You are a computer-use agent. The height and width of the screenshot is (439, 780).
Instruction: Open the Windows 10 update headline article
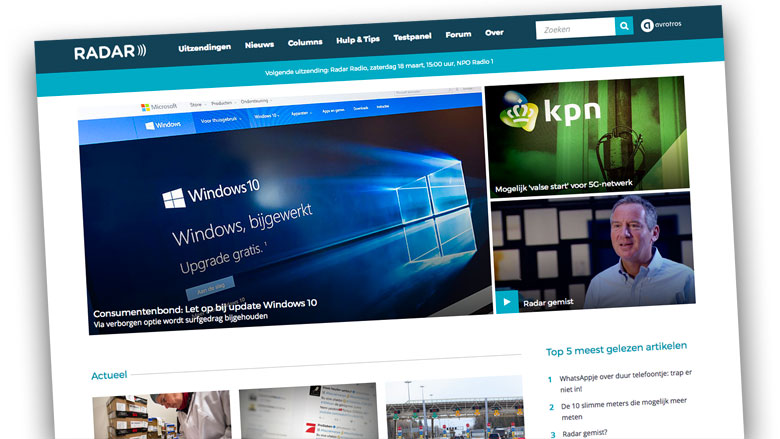point(205,302)
